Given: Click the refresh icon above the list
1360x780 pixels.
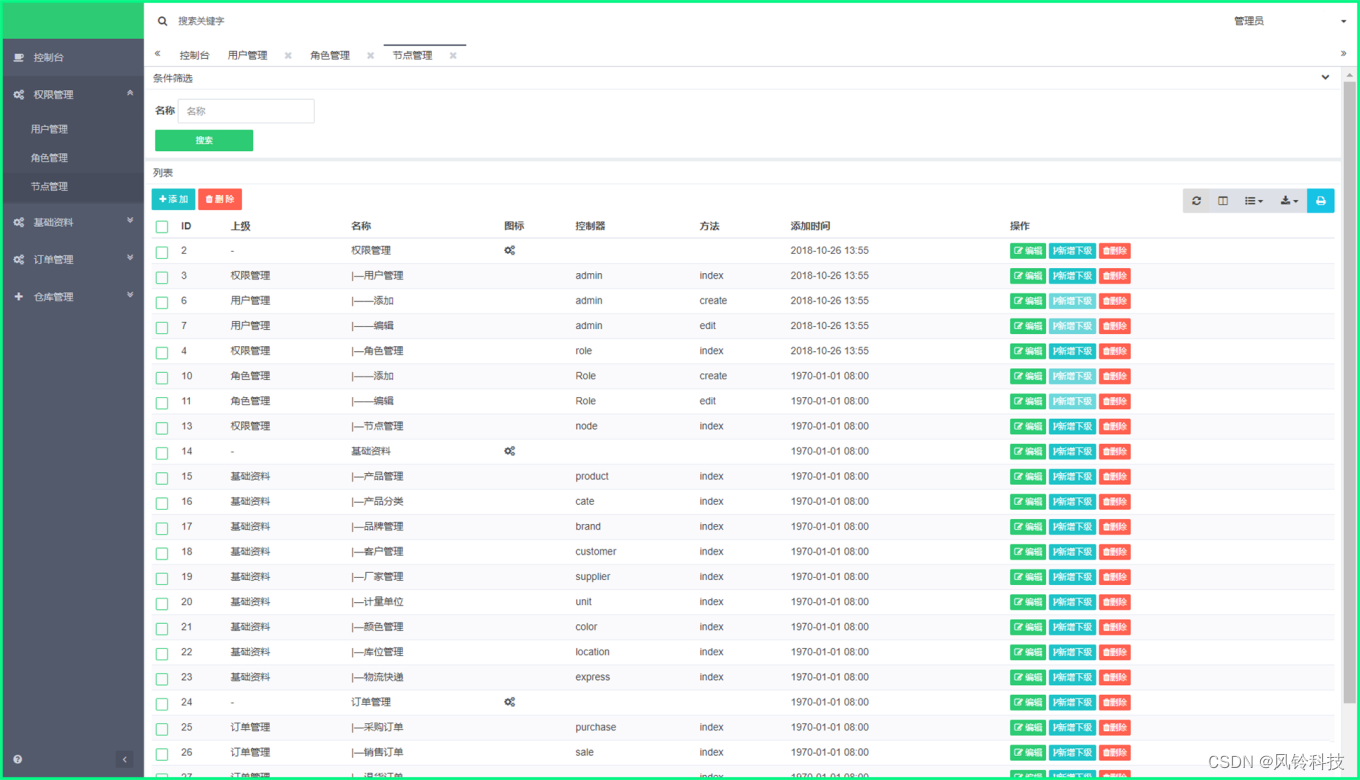Looking at the screenshot, I should click(x=1196, y=200).
